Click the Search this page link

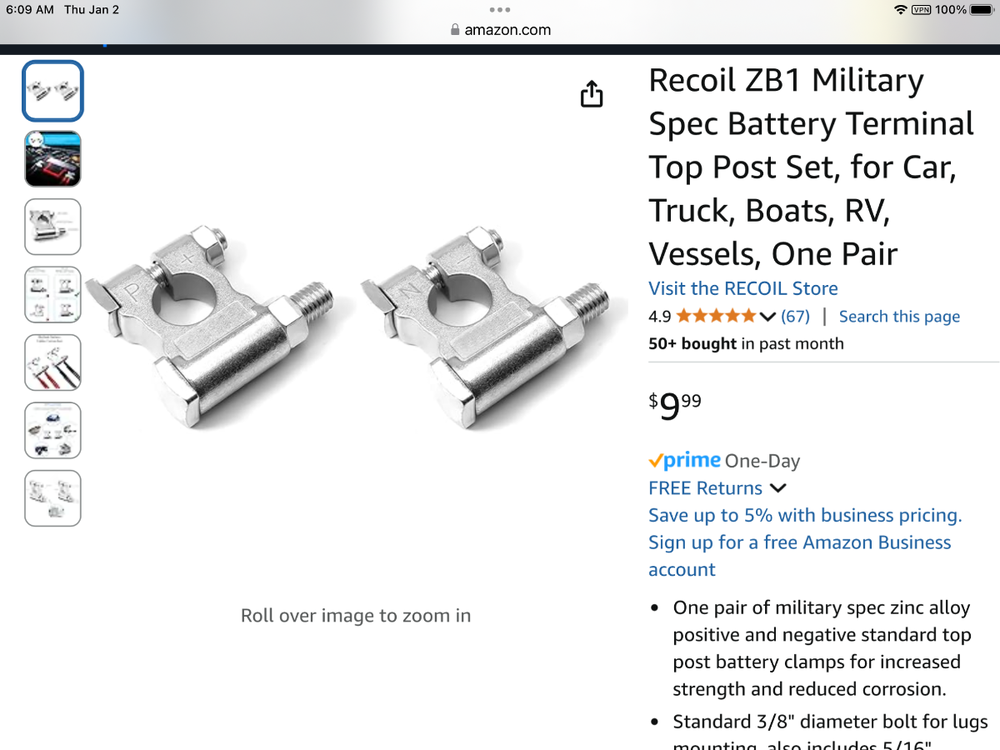coord(899,316)
